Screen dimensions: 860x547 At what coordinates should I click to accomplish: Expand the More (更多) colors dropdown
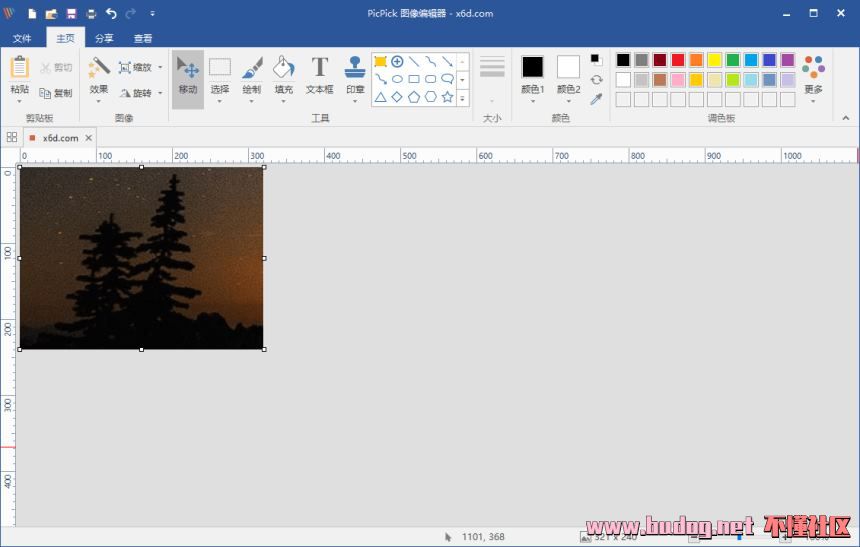click(x=813, y=100)
